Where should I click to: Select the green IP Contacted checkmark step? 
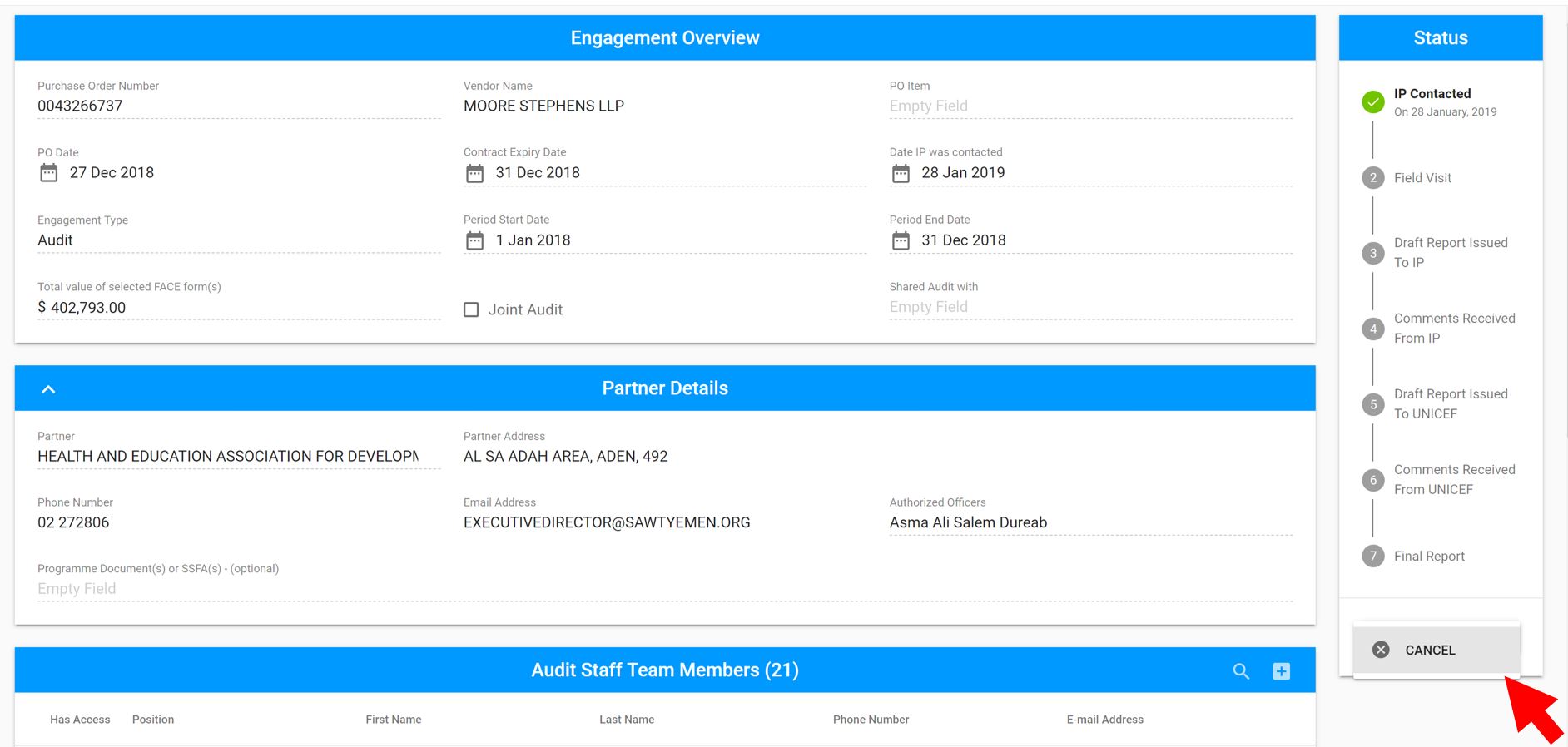tap(1373, 102)
